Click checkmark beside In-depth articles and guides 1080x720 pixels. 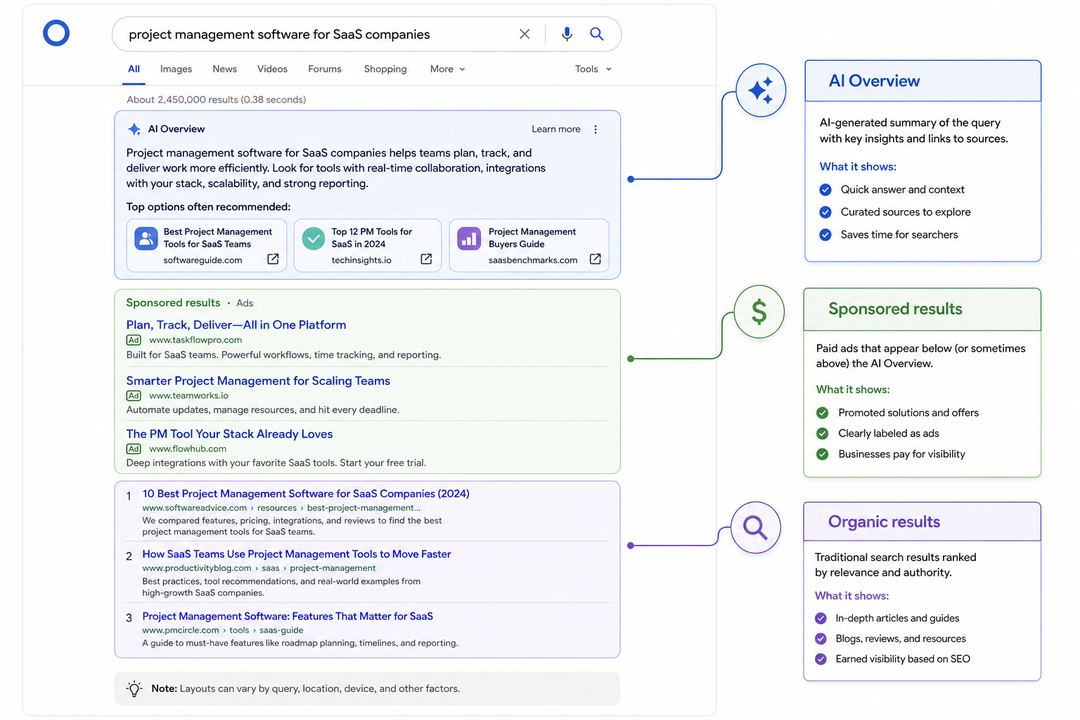click(820, 618)
